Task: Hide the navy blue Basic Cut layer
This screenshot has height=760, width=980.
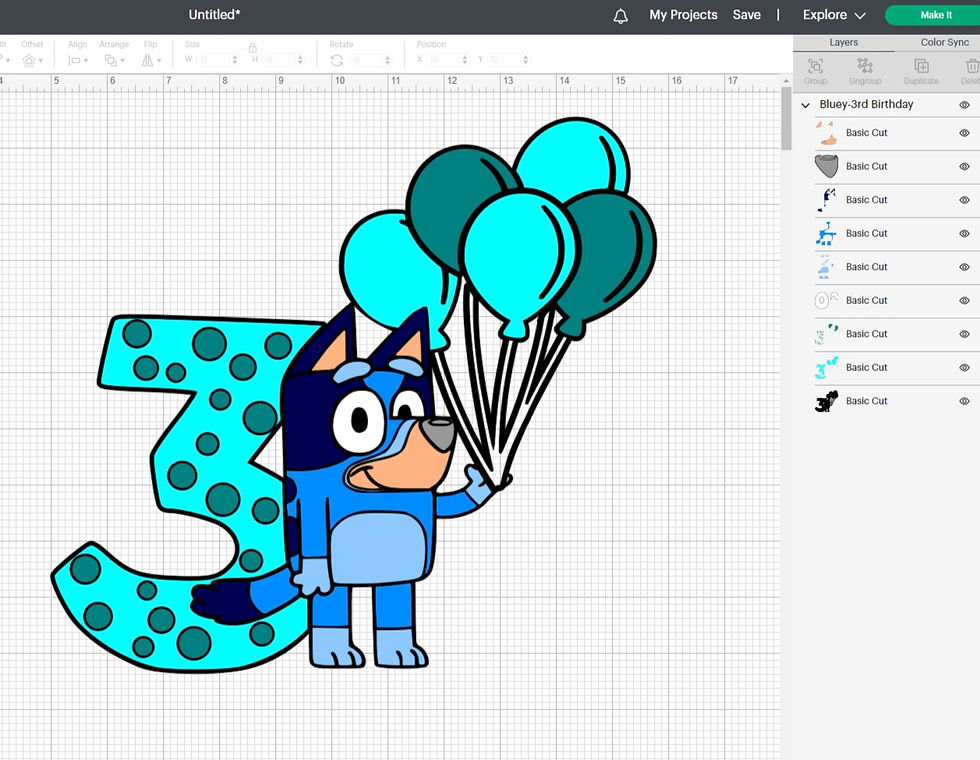Action: point(964,200)
